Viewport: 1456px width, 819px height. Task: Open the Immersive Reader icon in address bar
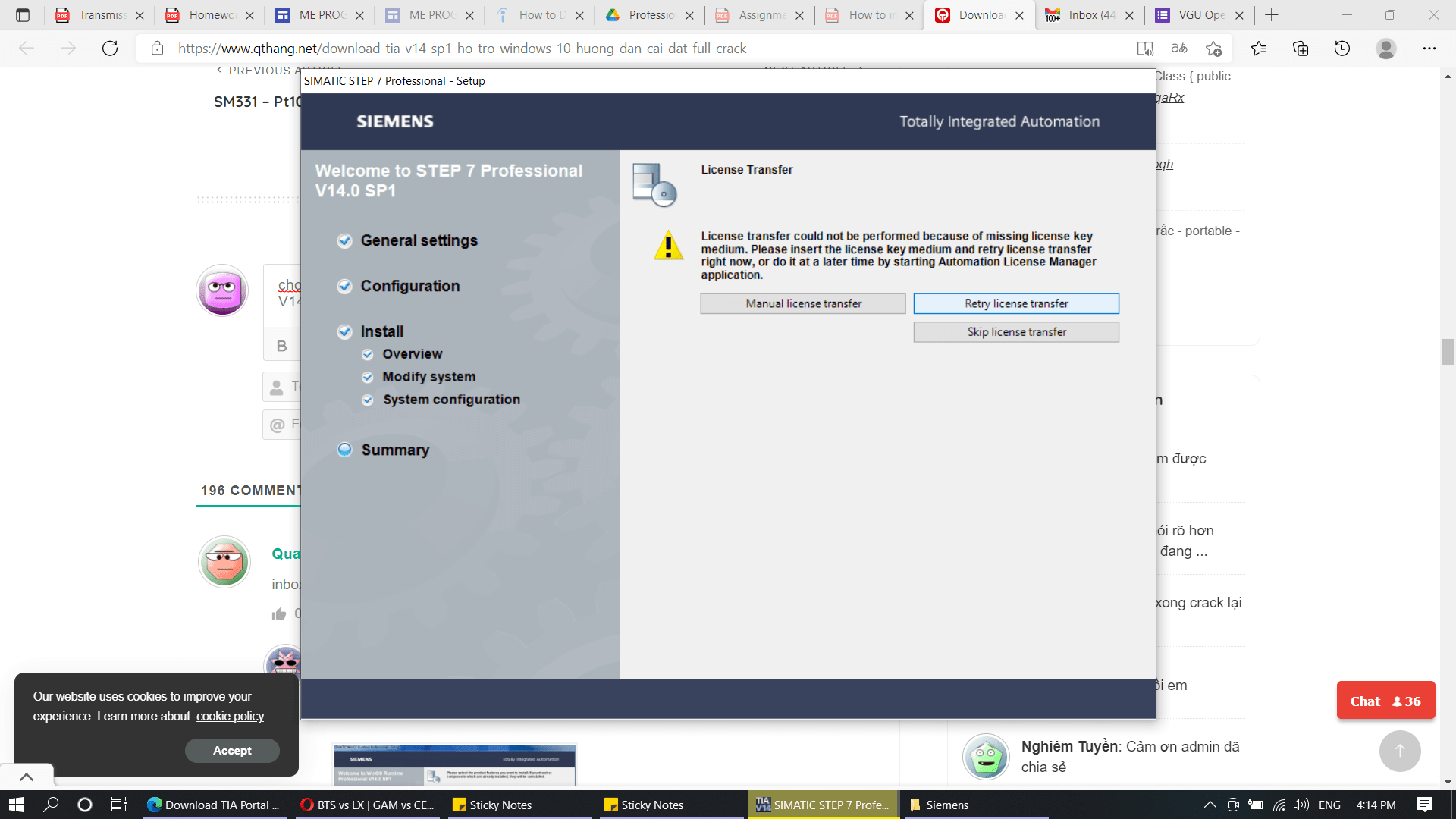(x=1145, y=49)
